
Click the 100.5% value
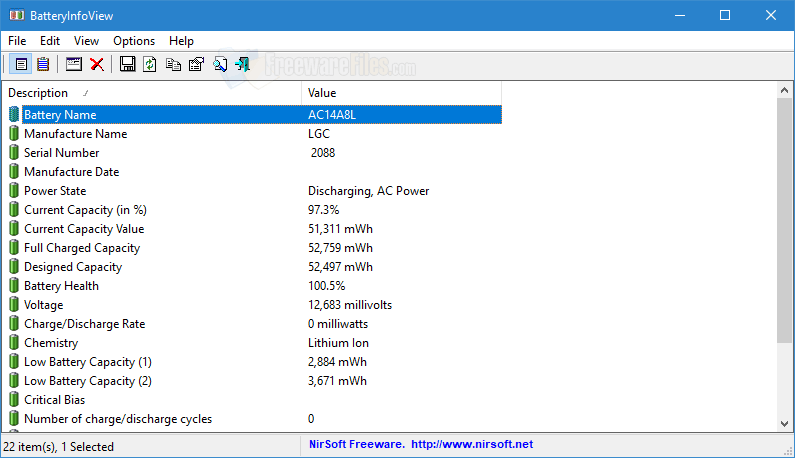[x=327, y=286]
